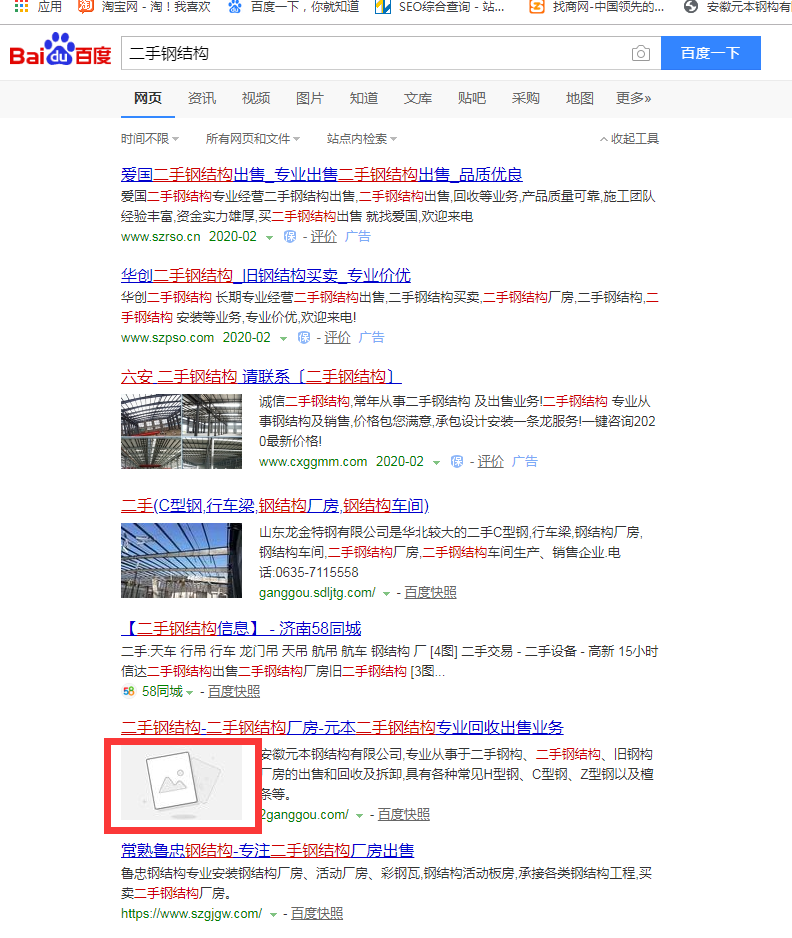Switch to the 文库 tab

[418, 98]
